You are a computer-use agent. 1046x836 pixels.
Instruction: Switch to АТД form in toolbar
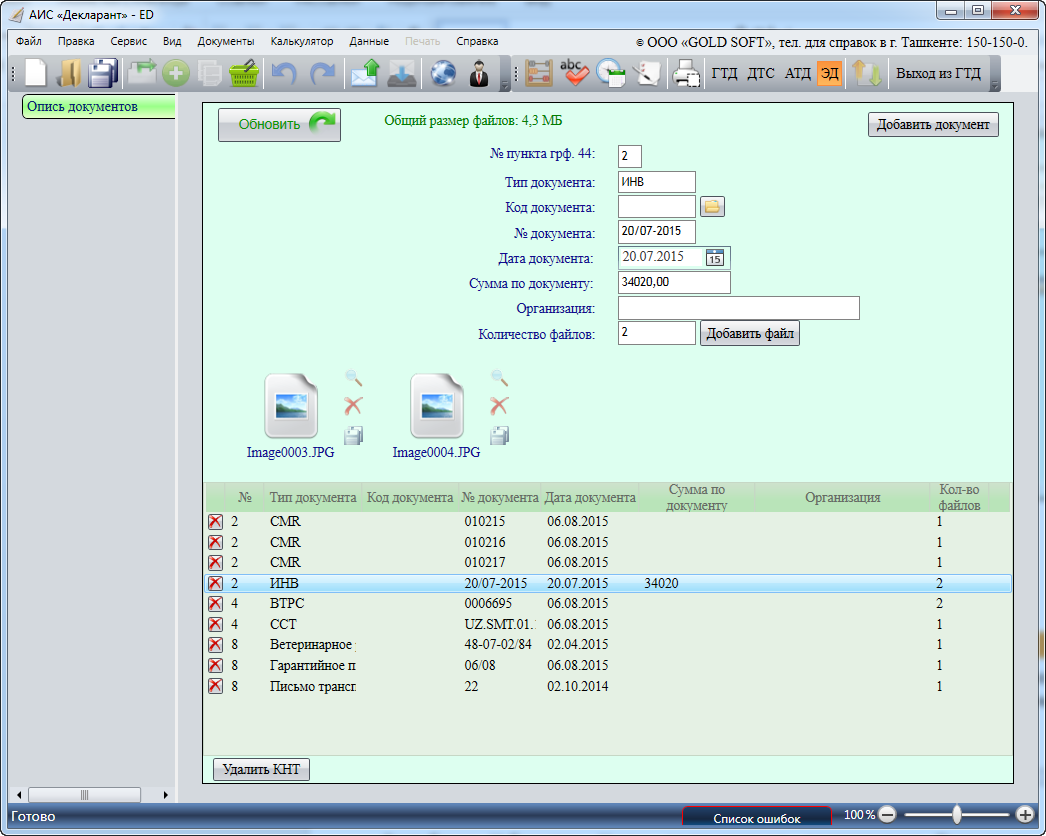[x=797, y=73]
